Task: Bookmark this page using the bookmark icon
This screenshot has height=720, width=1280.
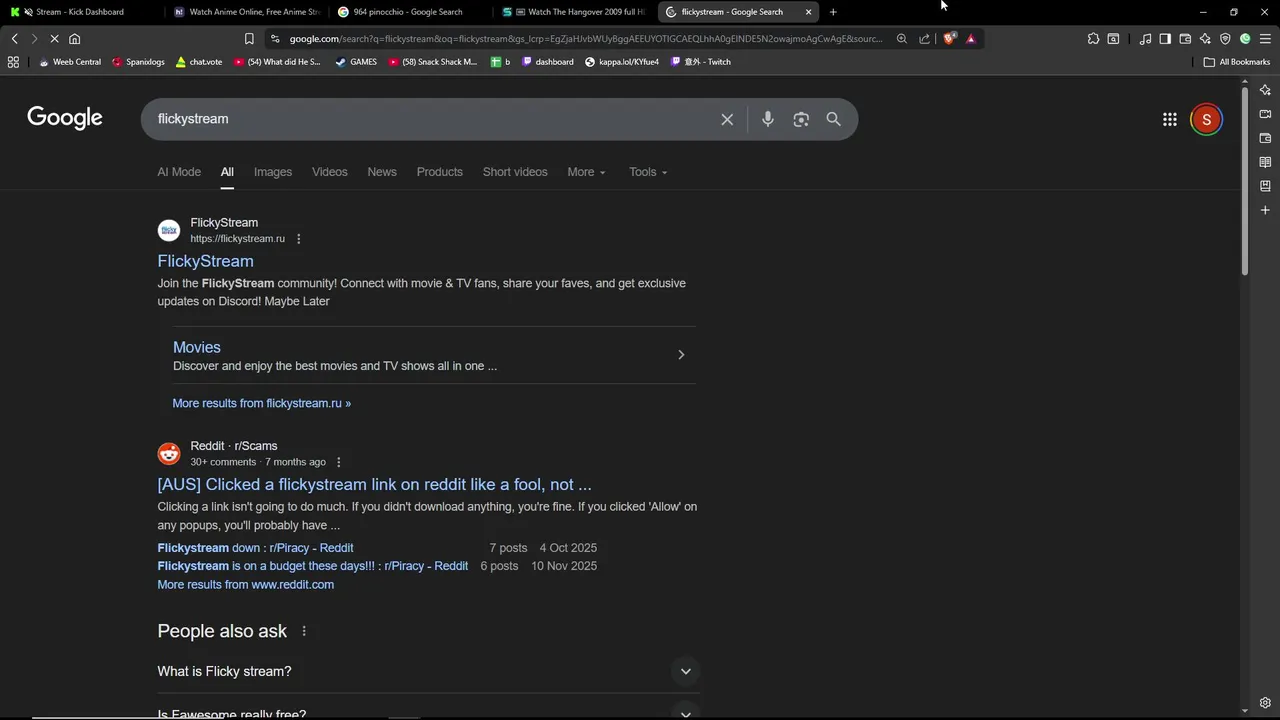Action: coord(249,39)
